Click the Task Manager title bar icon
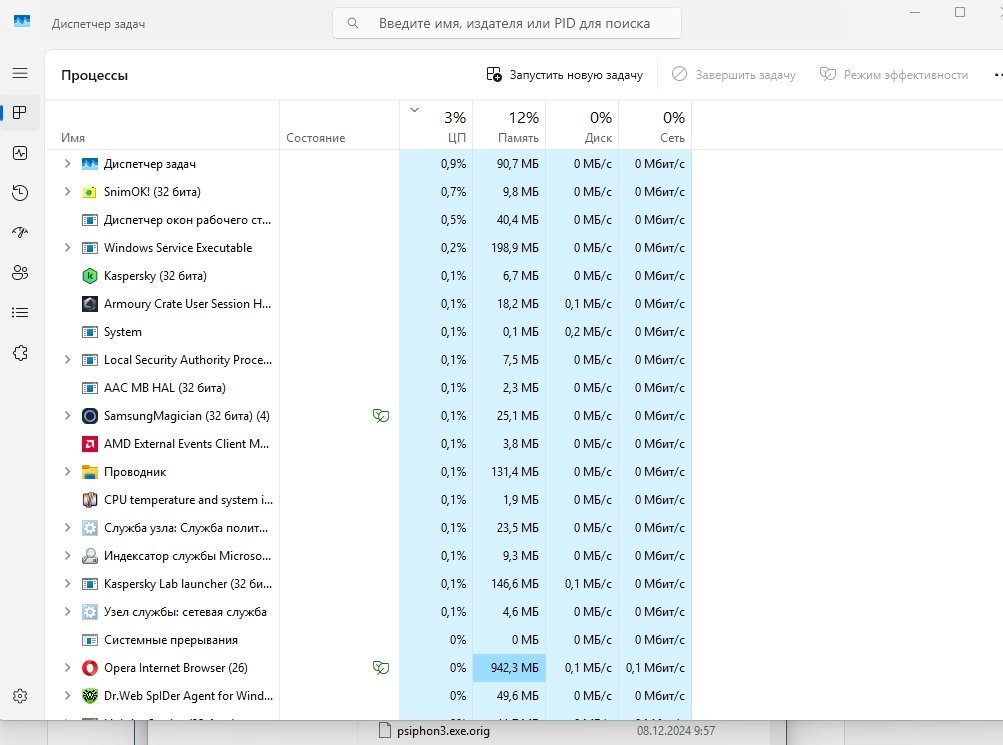This screenshot has height=745, width=1003. click(x=22, y=22)
